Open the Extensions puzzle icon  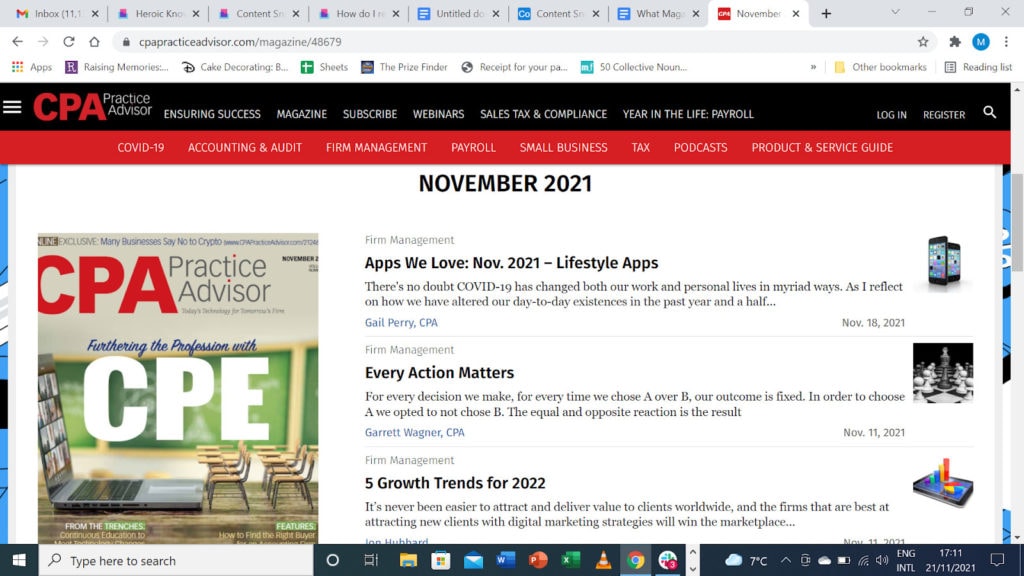click(x=955, y=42)
